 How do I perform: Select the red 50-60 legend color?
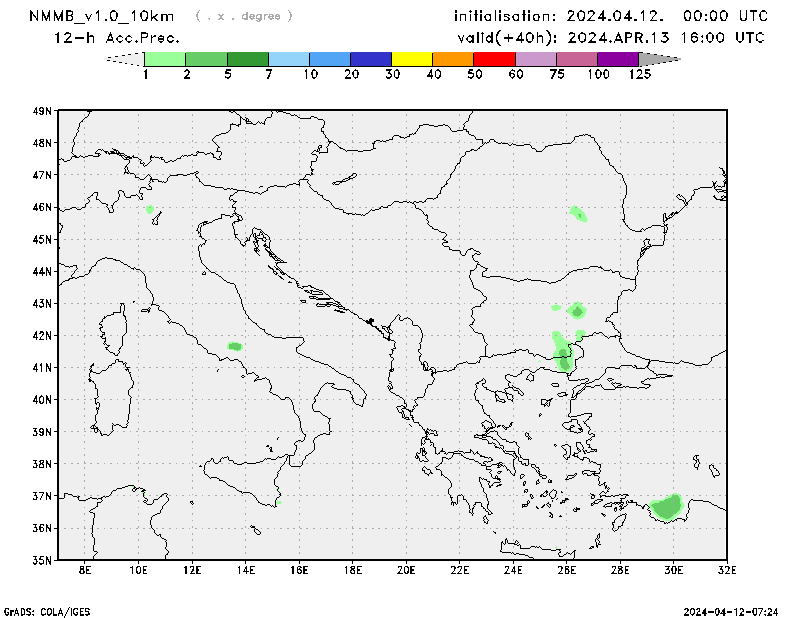pos(494,59)
